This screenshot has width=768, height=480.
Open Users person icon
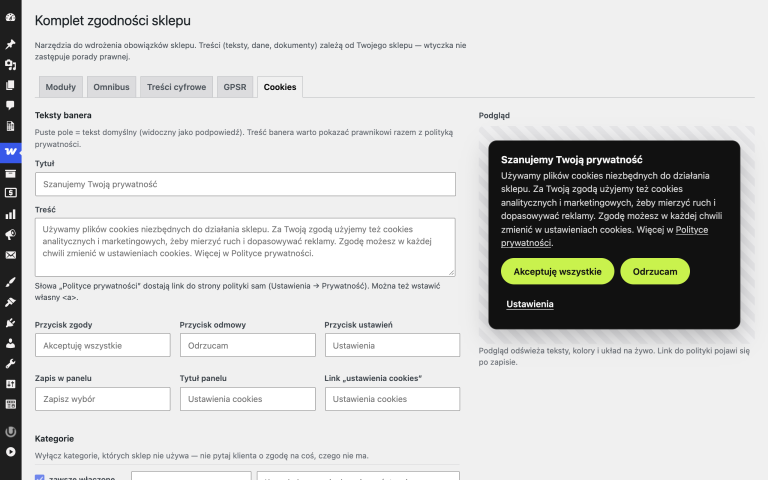10,343
